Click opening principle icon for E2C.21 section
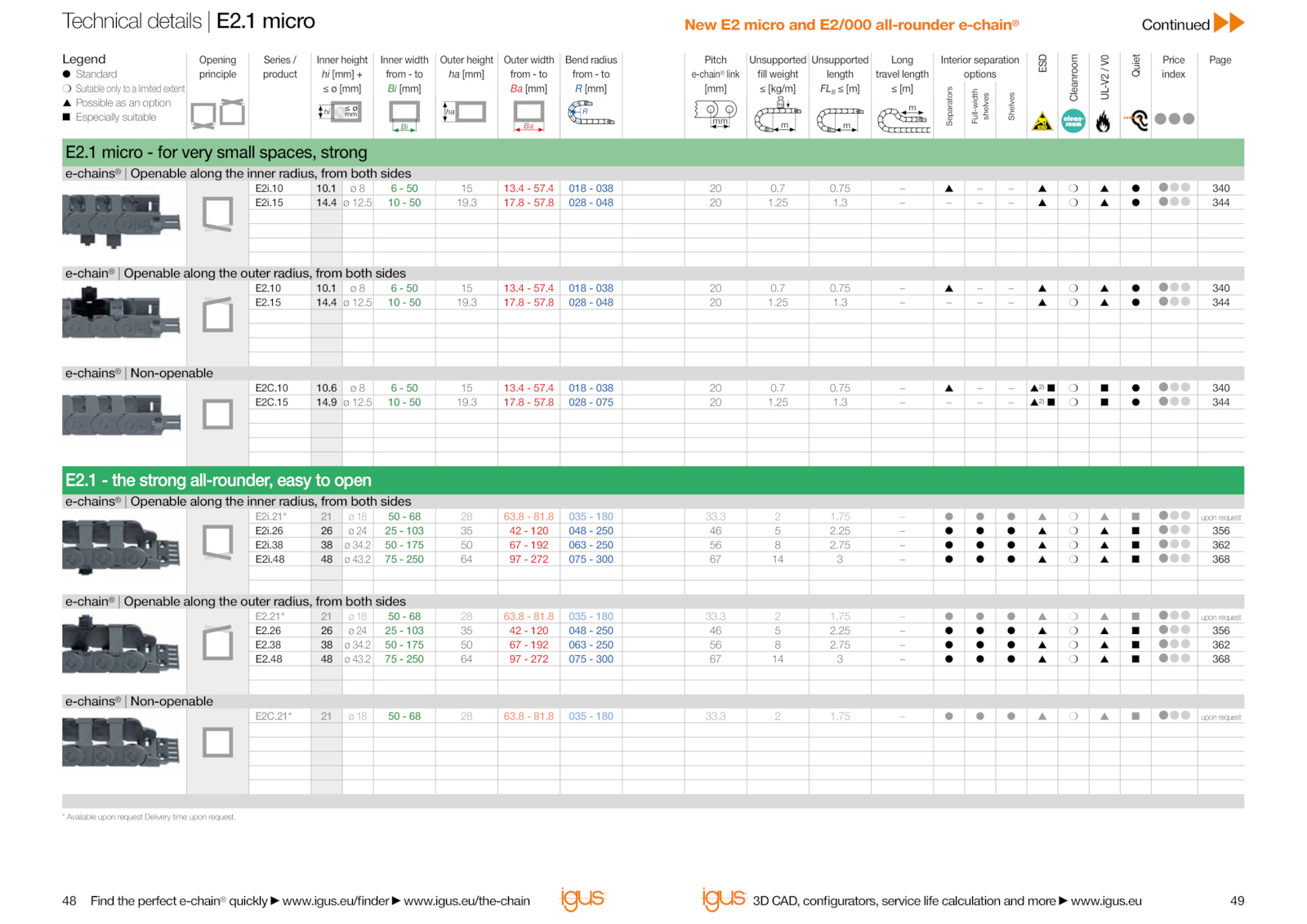This screenshot has width=1307, height=924. pyautogui.click(x=217, y=743)
